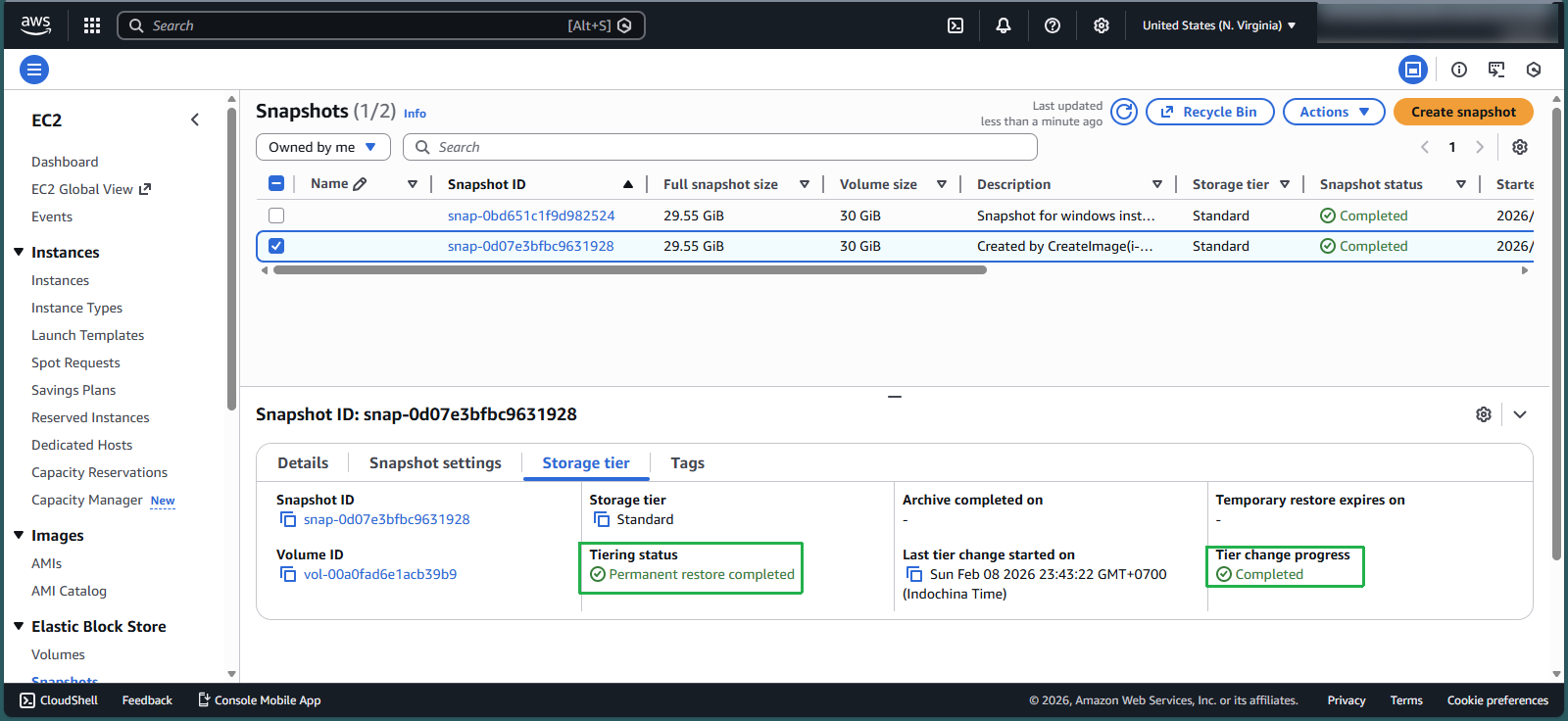The height and width of the screenshot is (721, 1568).
Task: Open the Owned by me dropdown
Action: 322,147
